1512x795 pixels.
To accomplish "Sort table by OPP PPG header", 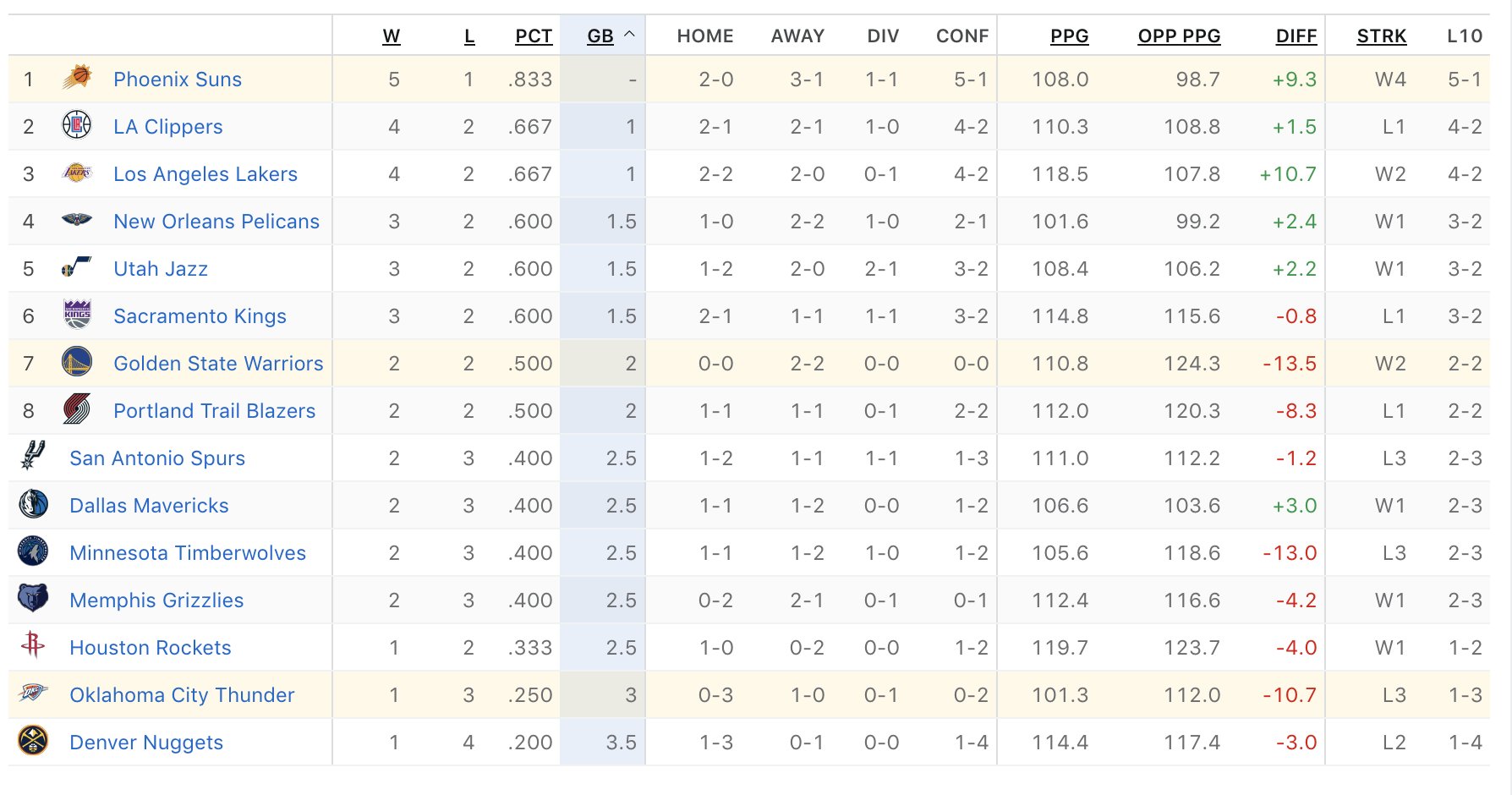I will [1179, 36].
